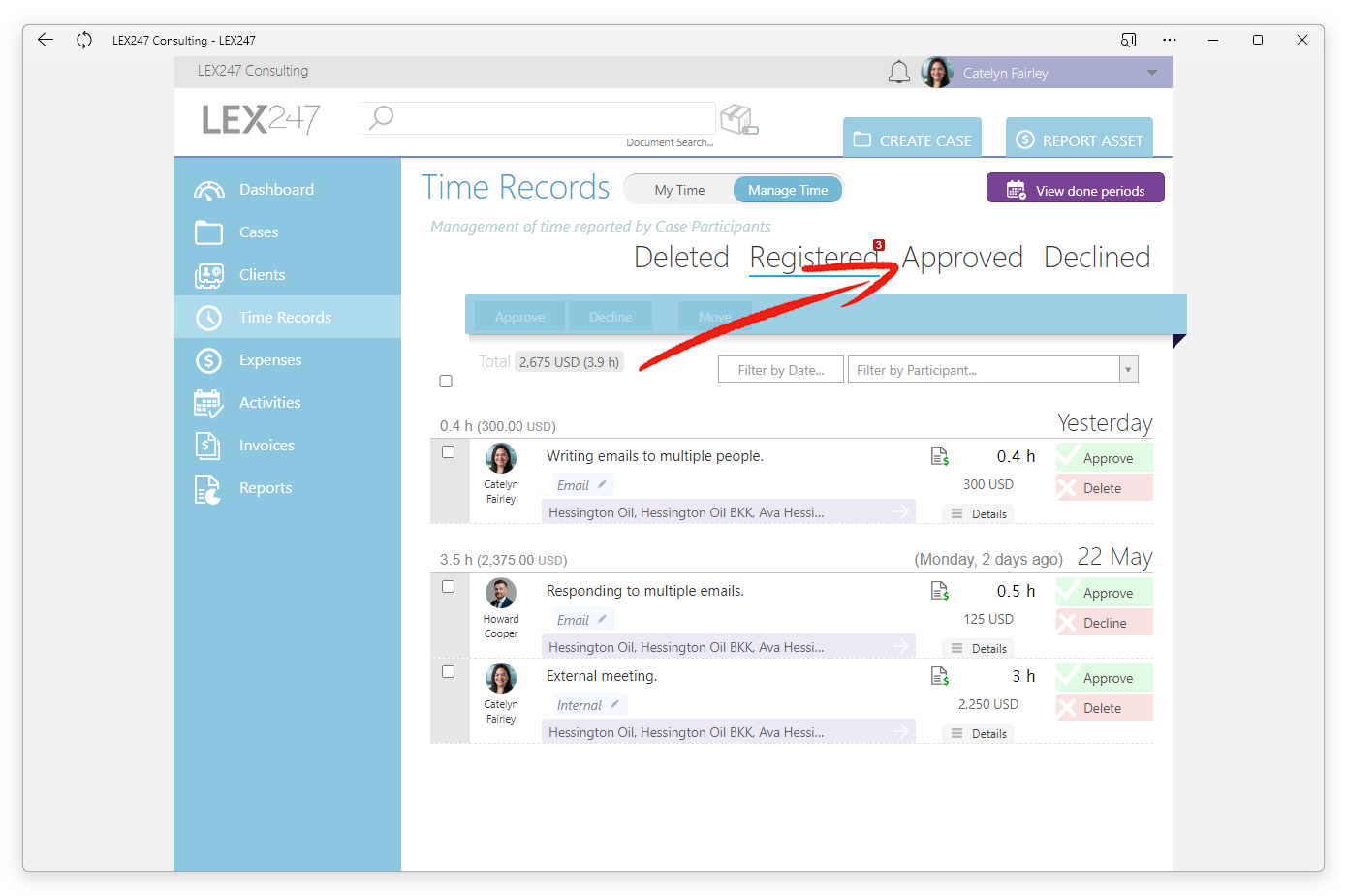Tick checkbox for Responding to multiple emails
Screen dimensions: 1347x896
point(448,587)
